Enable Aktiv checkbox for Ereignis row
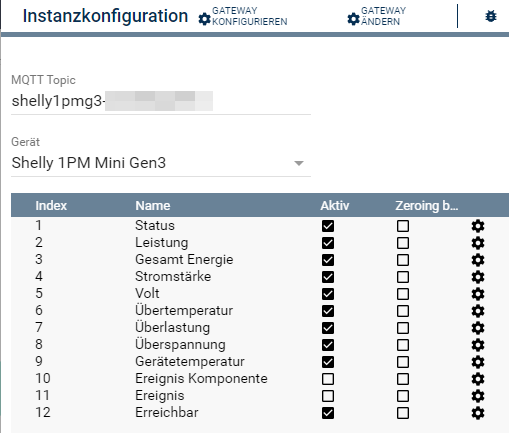The image size is (509, 433). point(328,396)
